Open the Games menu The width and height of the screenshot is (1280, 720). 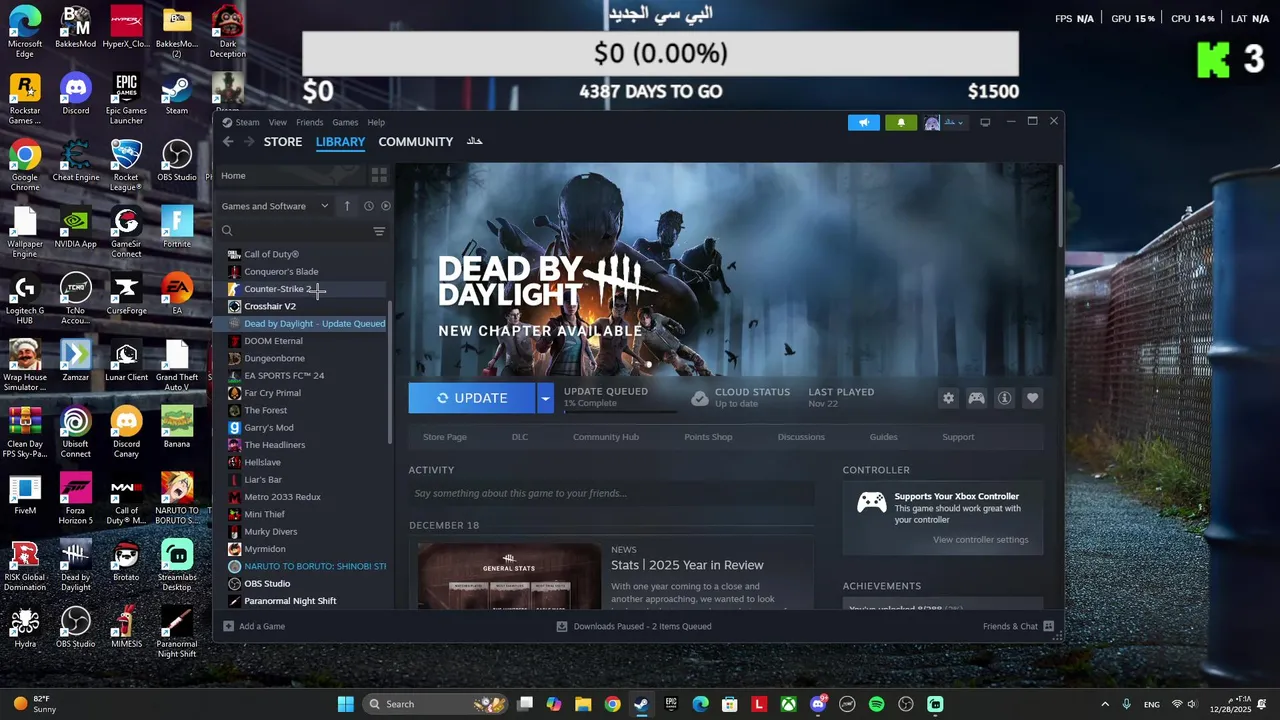tap(345, 122)
